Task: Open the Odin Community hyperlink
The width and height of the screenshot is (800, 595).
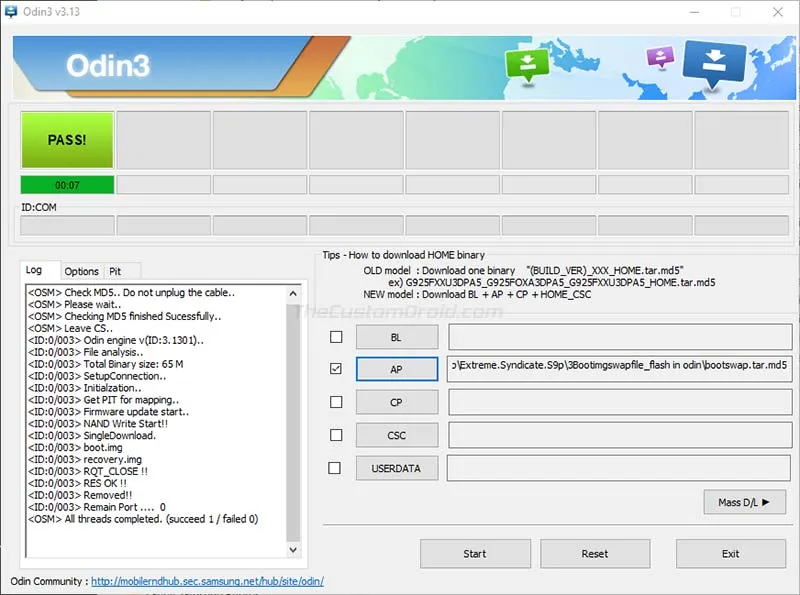Action: 207,581
